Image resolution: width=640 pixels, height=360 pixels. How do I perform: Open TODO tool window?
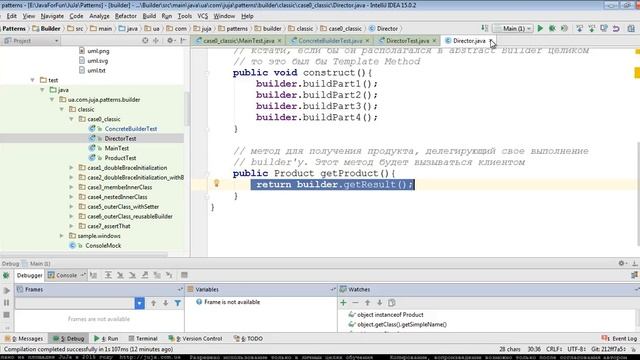(248, 339)
